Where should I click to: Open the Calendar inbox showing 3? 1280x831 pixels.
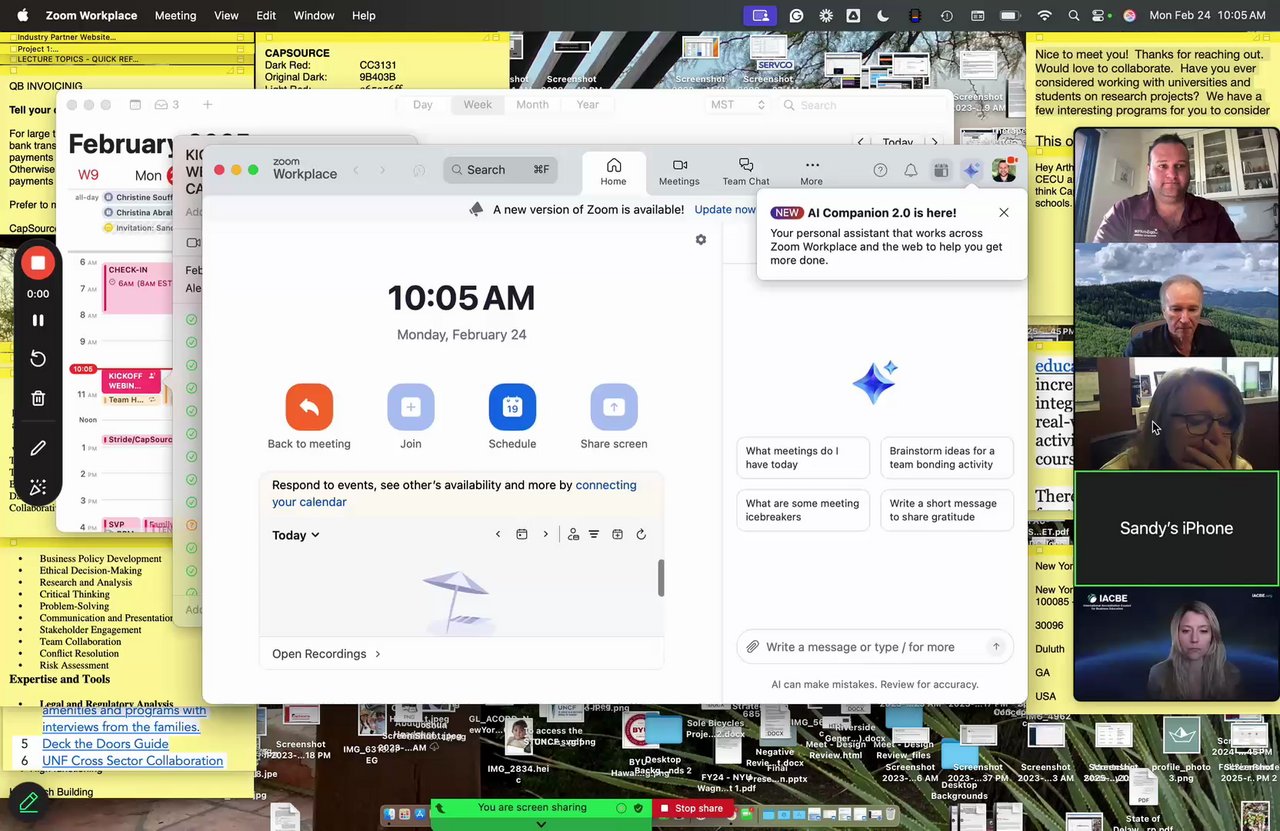click(x=168, y=105)
